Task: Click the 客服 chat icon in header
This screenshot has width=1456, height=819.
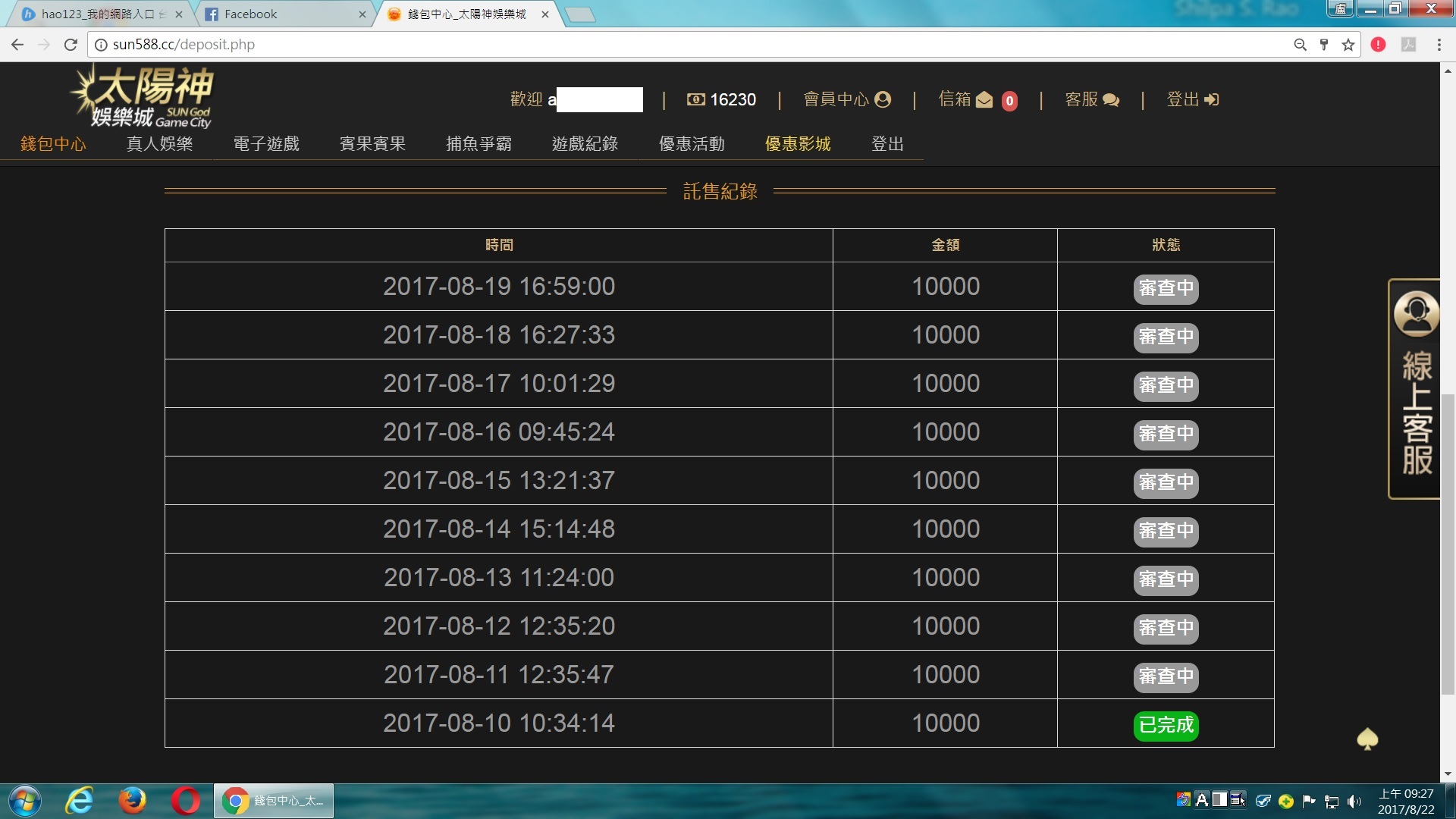Action: (1111, 100)
